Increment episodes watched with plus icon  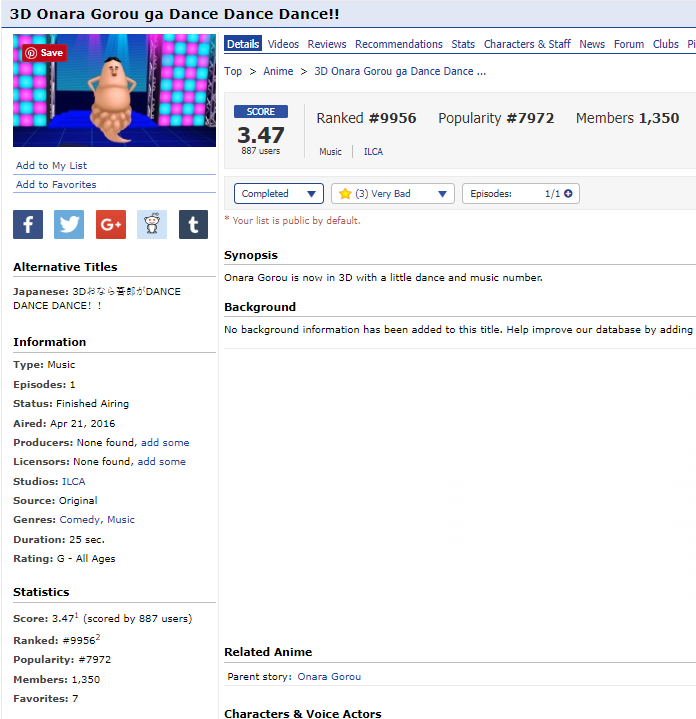point(568,194)
